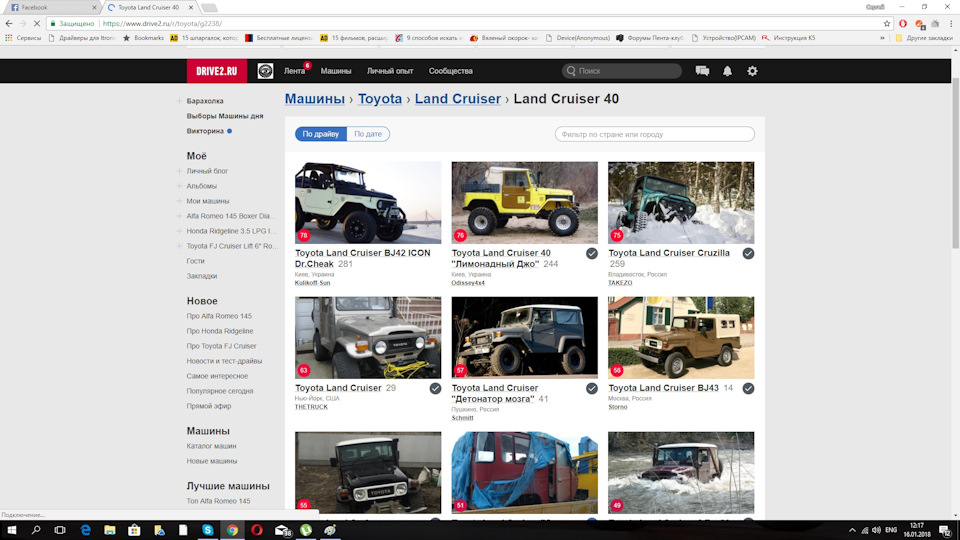Open Сообщества in top navigation
The width and height of the screenshot is (960, 540).
pyautogui.click(x=451, y=71)
